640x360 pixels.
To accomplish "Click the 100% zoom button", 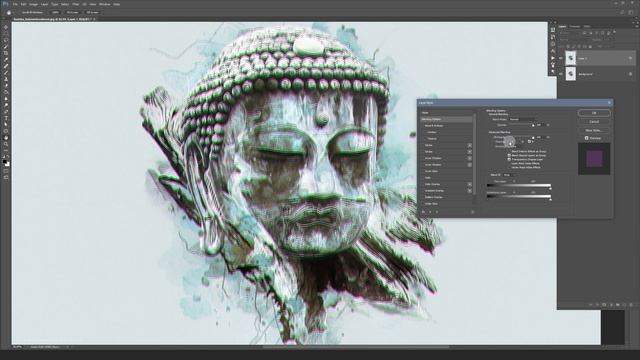I will coord(55,12).
